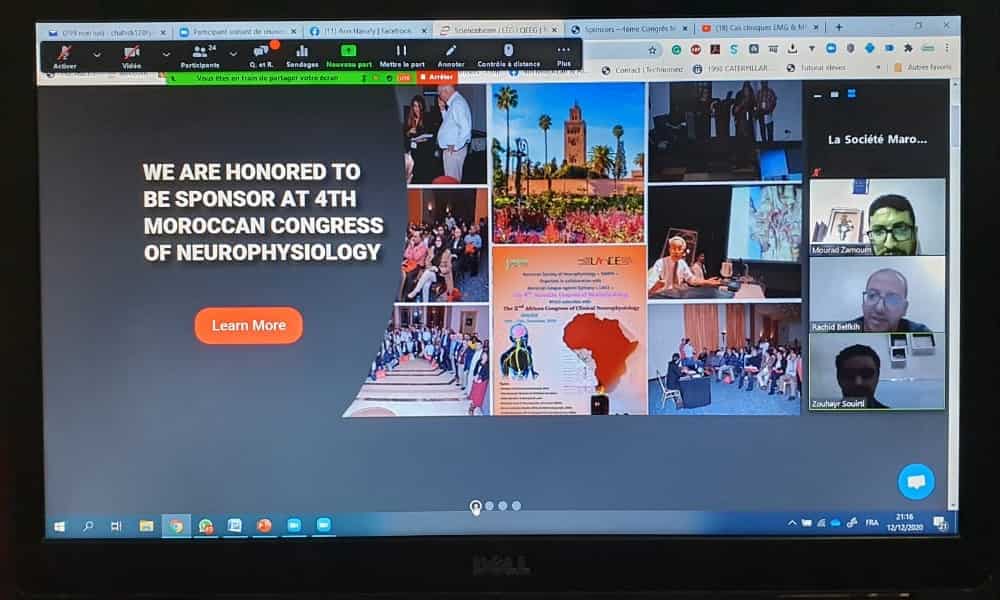
Task: Open the Plus more options menu
Action: pyautogui.click(x=564, y=54)
